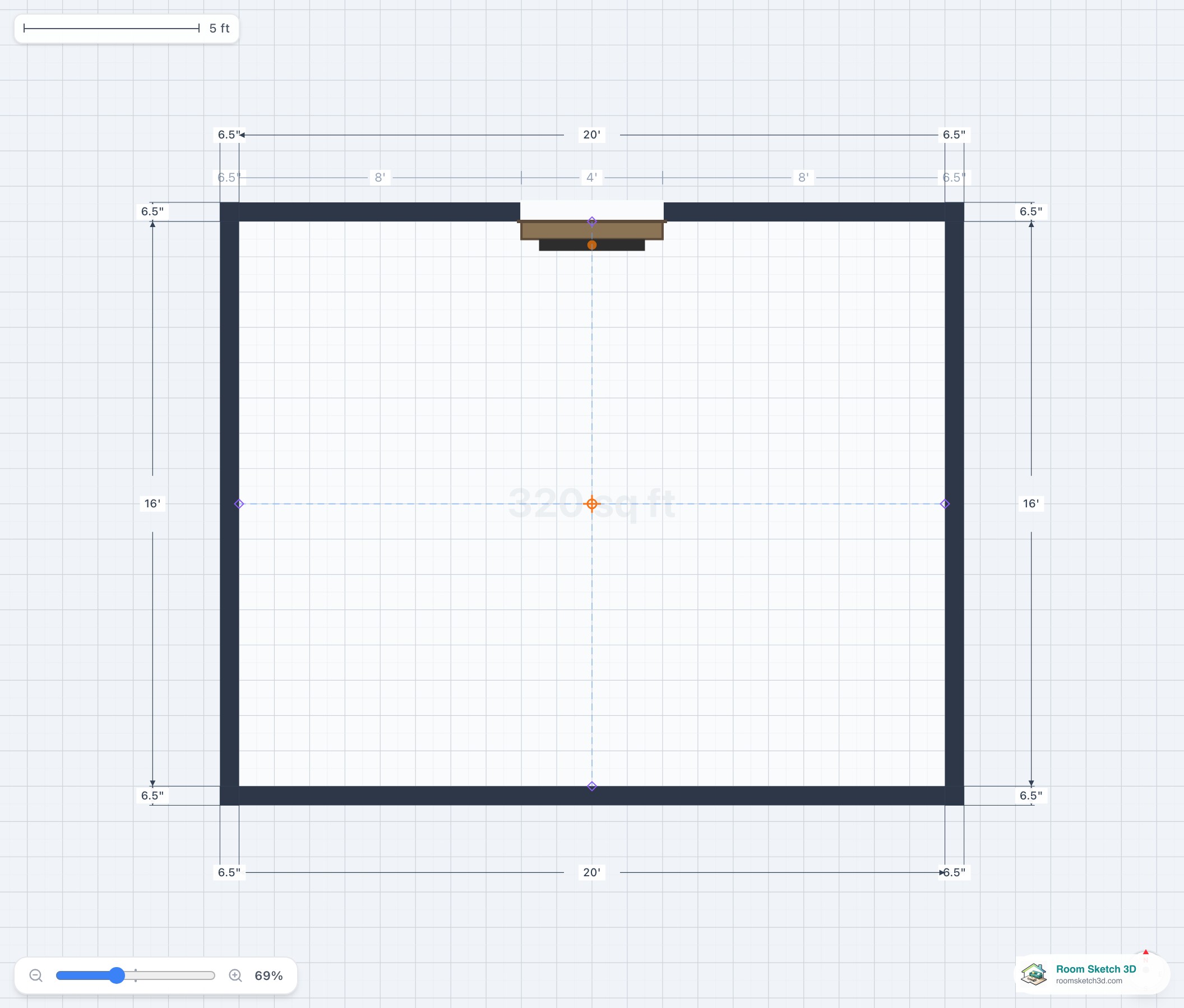Click the default-zoom tick mark on slider track
The image size is (1184, 1008).
136,975
